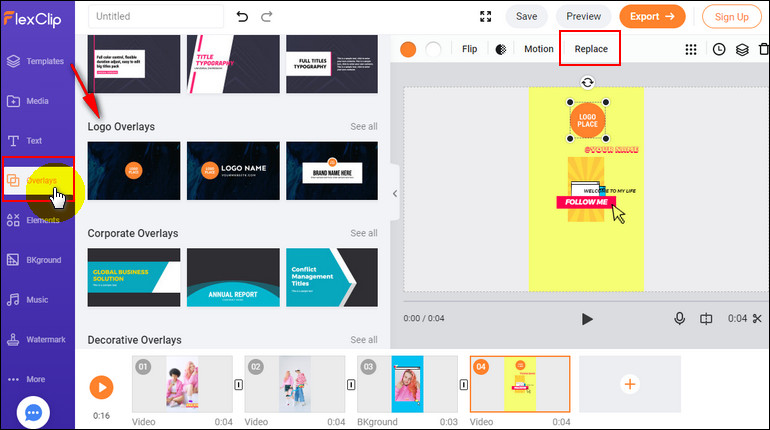Select storyboard scene 02
The width and height of the screenshot is (770, 430).
point(295,384)
